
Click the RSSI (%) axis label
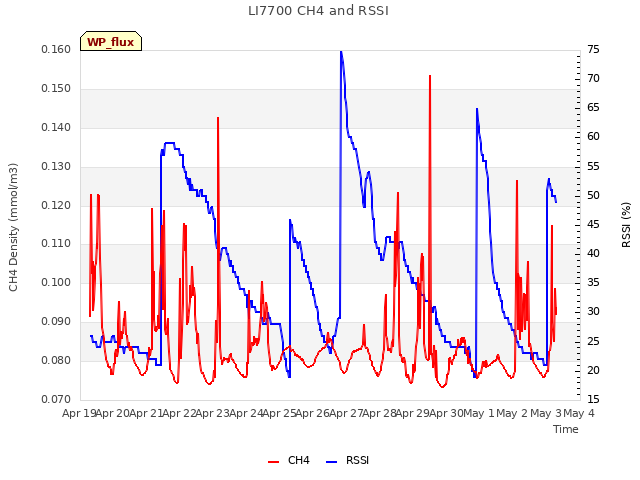[x=626, y=225]
